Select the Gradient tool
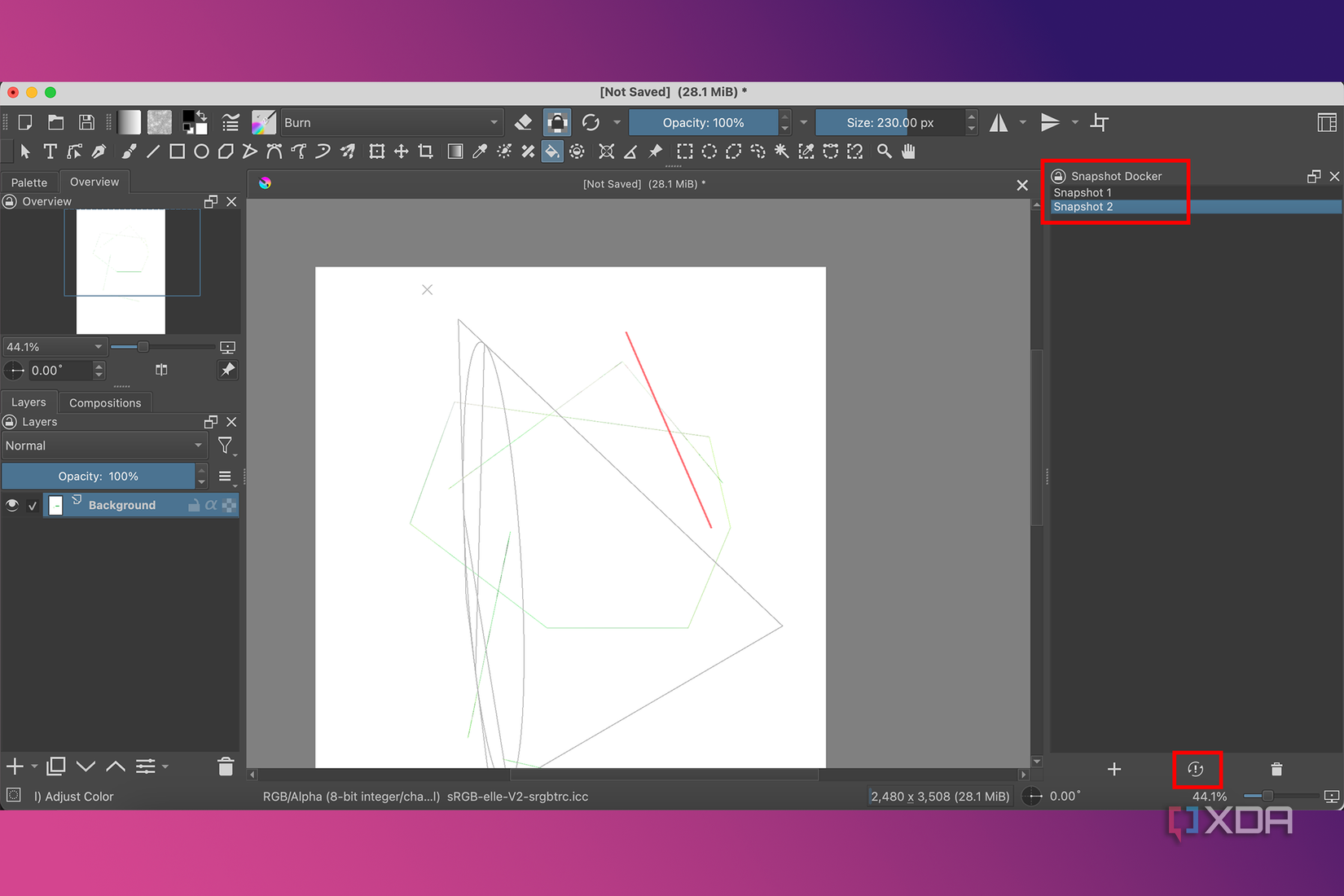The height and width of the screenshot is (896, 1344). tap(455, 152)
